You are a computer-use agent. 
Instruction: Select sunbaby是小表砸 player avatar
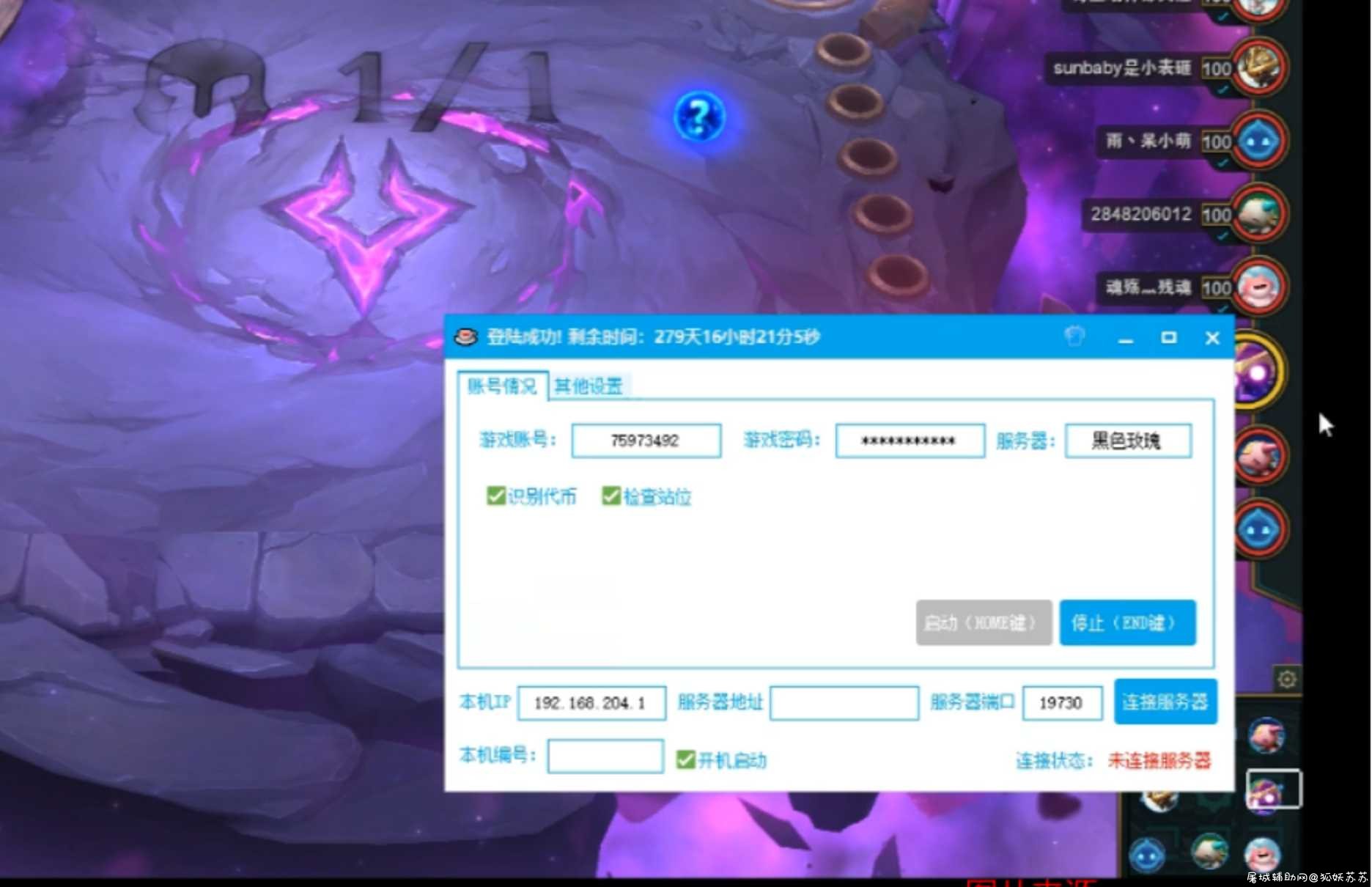(x=1260, y=67)
